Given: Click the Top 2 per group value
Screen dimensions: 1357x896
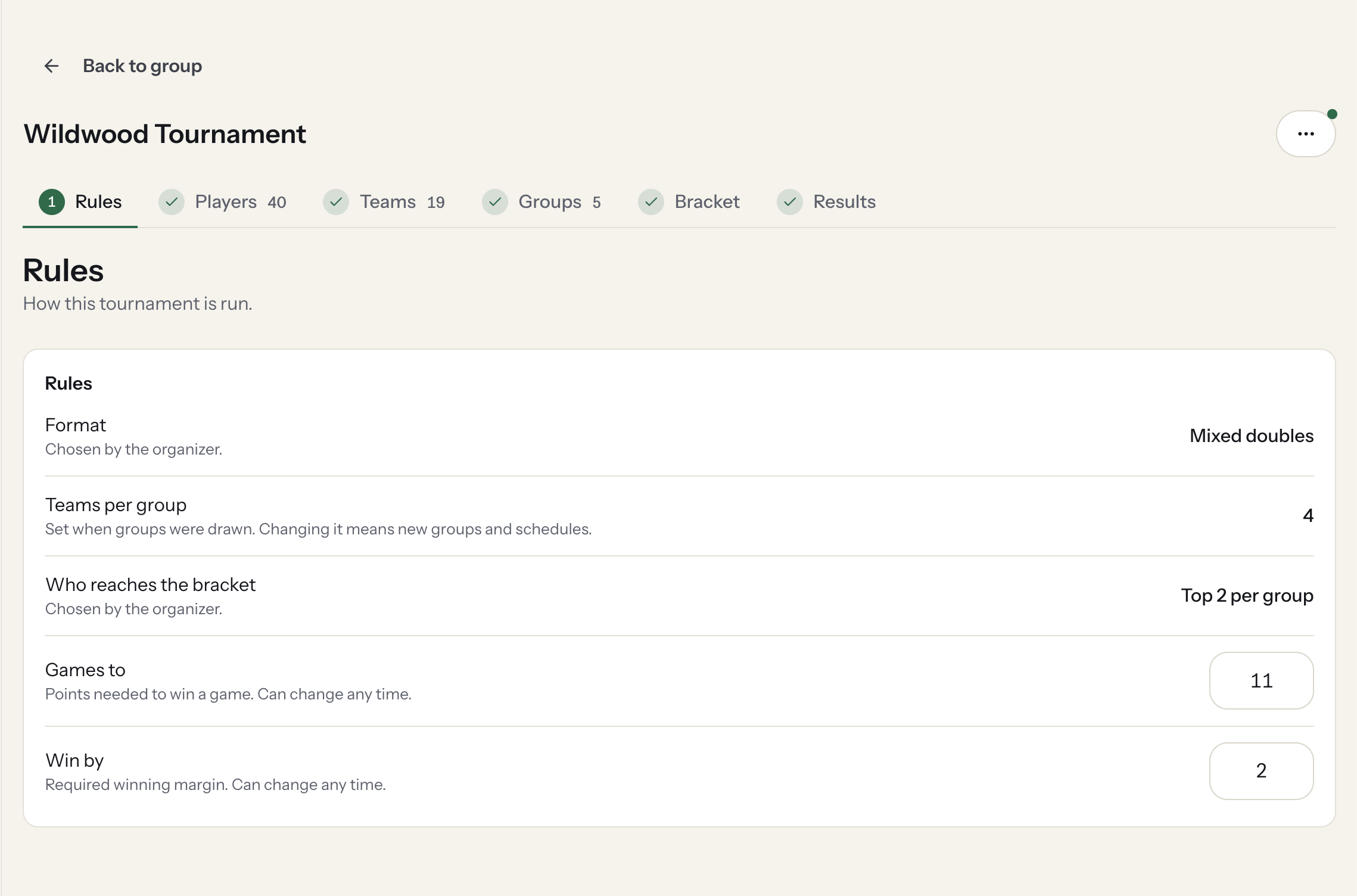Looking at the screenshot, I should click(1247, 596).
